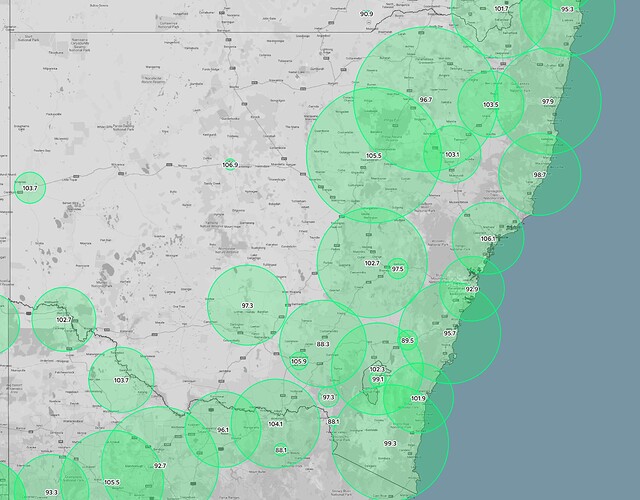Image resolution: width=640 pixels, height=500 pixels.
Task: Click the 95.7 coverage label
Action: click(x=450, y=332)
